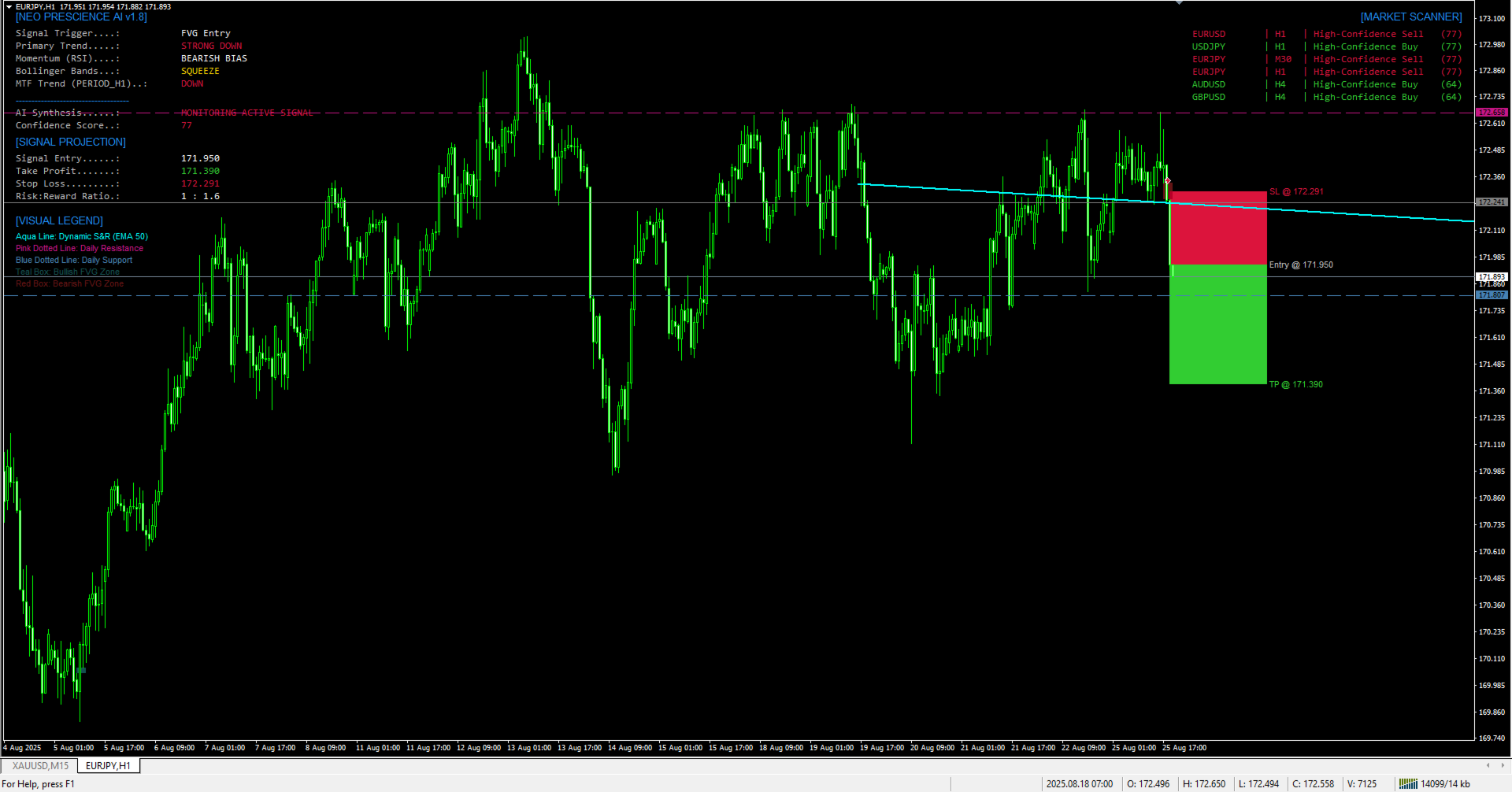Click the TP @ 171.390 label
The width and height of the screenshot is (1512, 792).
point(1295,385)
